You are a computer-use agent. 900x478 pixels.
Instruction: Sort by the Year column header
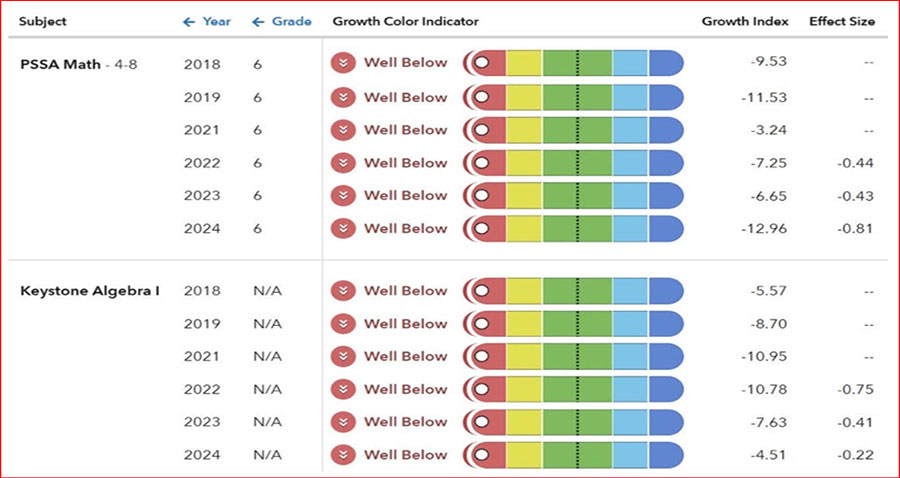coord(207,21)
